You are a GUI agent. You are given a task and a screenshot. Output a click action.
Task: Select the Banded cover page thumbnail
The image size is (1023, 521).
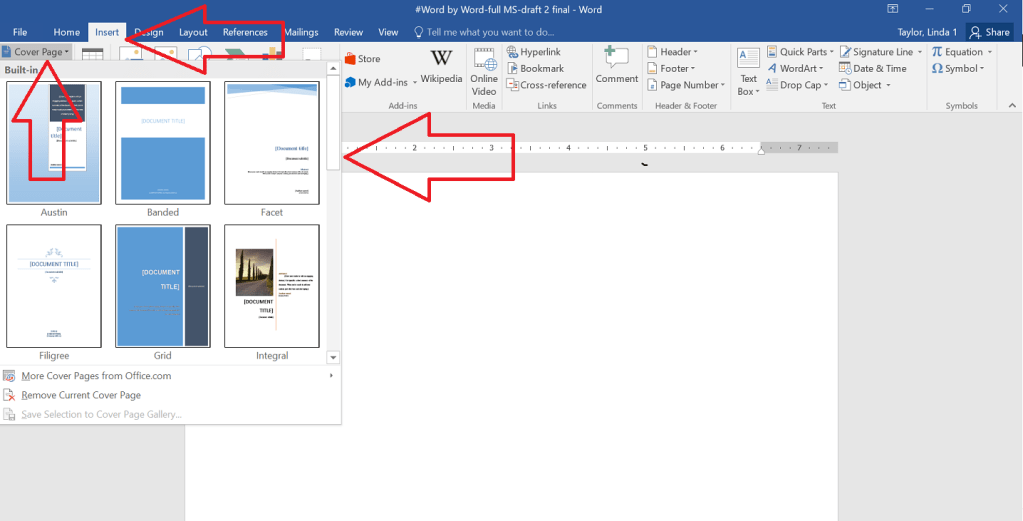(x=162, y=143)
